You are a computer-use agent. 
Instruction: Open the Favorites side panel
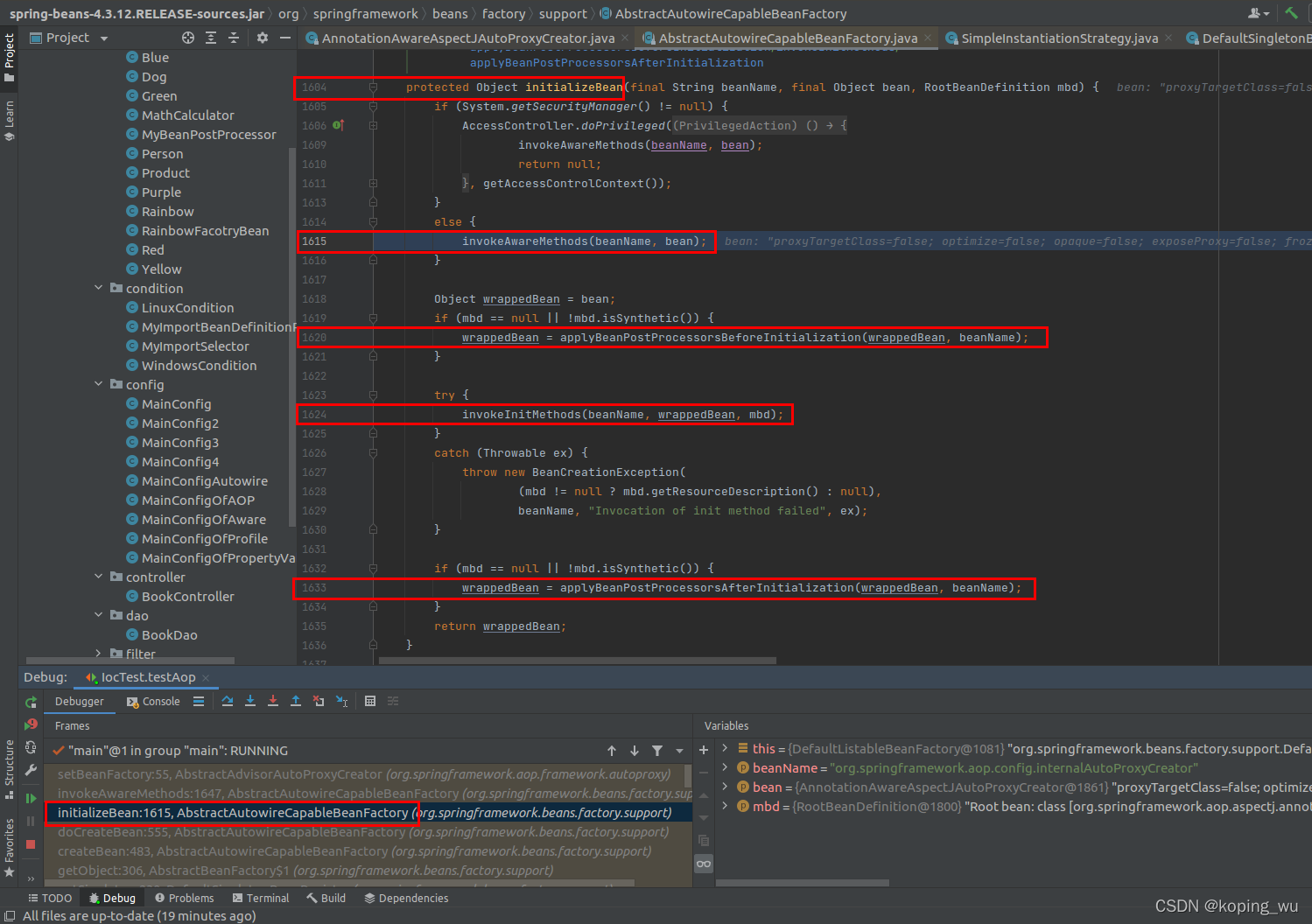(10, 847)
